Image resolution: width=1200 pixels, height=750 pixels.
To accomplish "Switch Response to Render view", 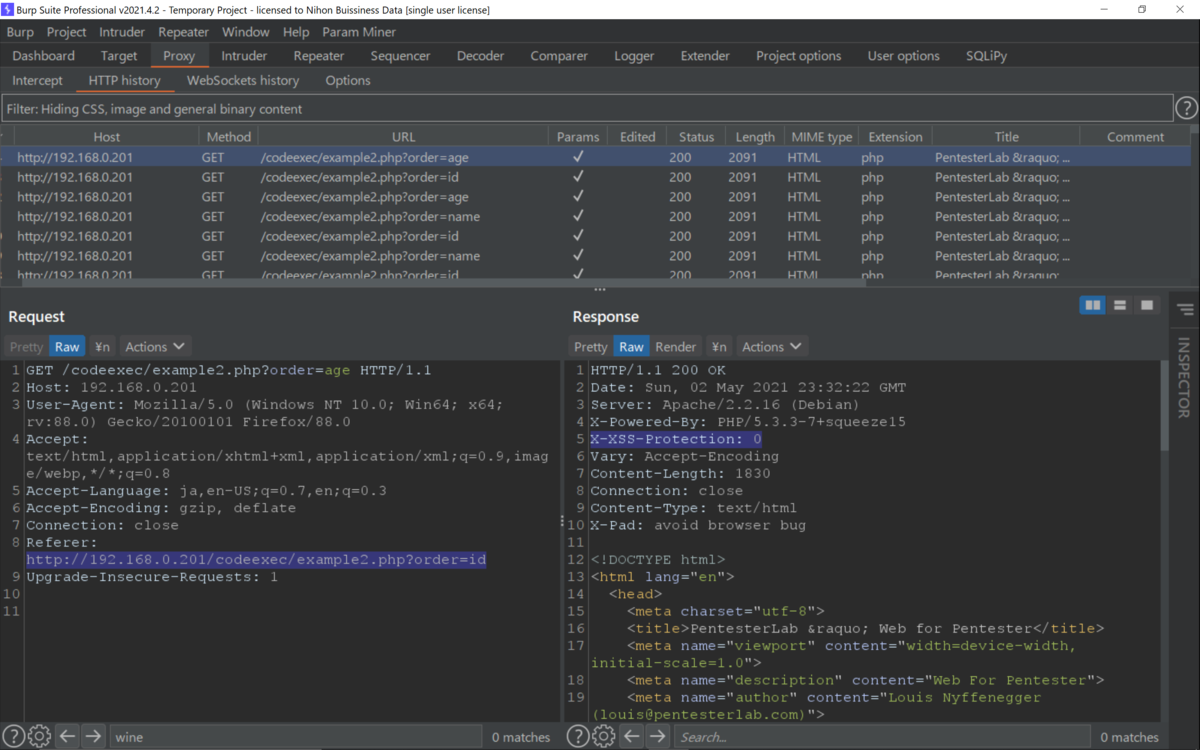I will (x=675, y=346).
